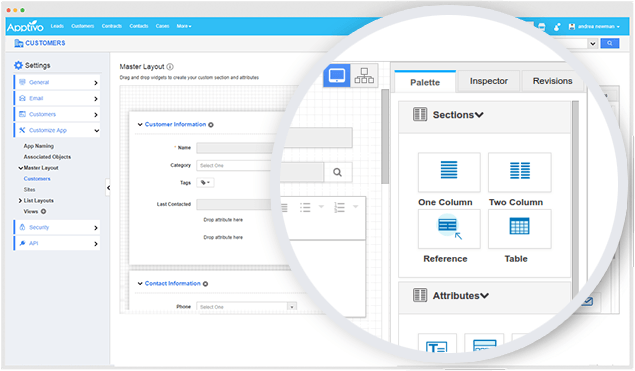
Task: Click the Tags icon dropdown
Action: [x=205, y=183]
